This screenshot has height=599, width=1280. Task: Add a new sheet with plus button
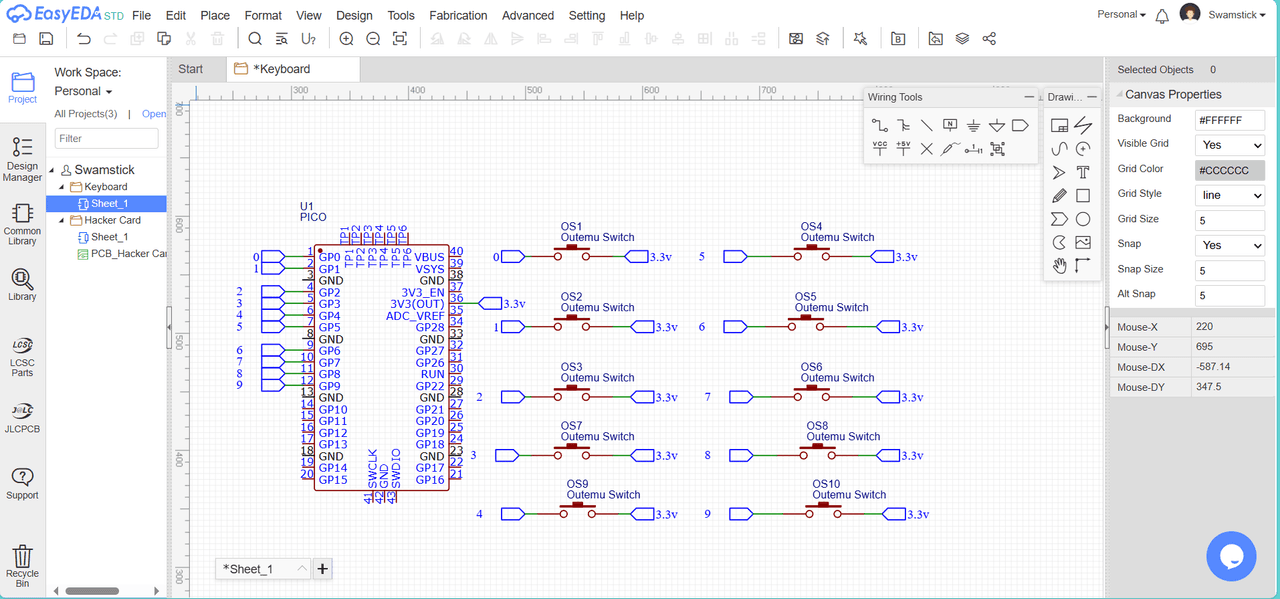(323, 569)
